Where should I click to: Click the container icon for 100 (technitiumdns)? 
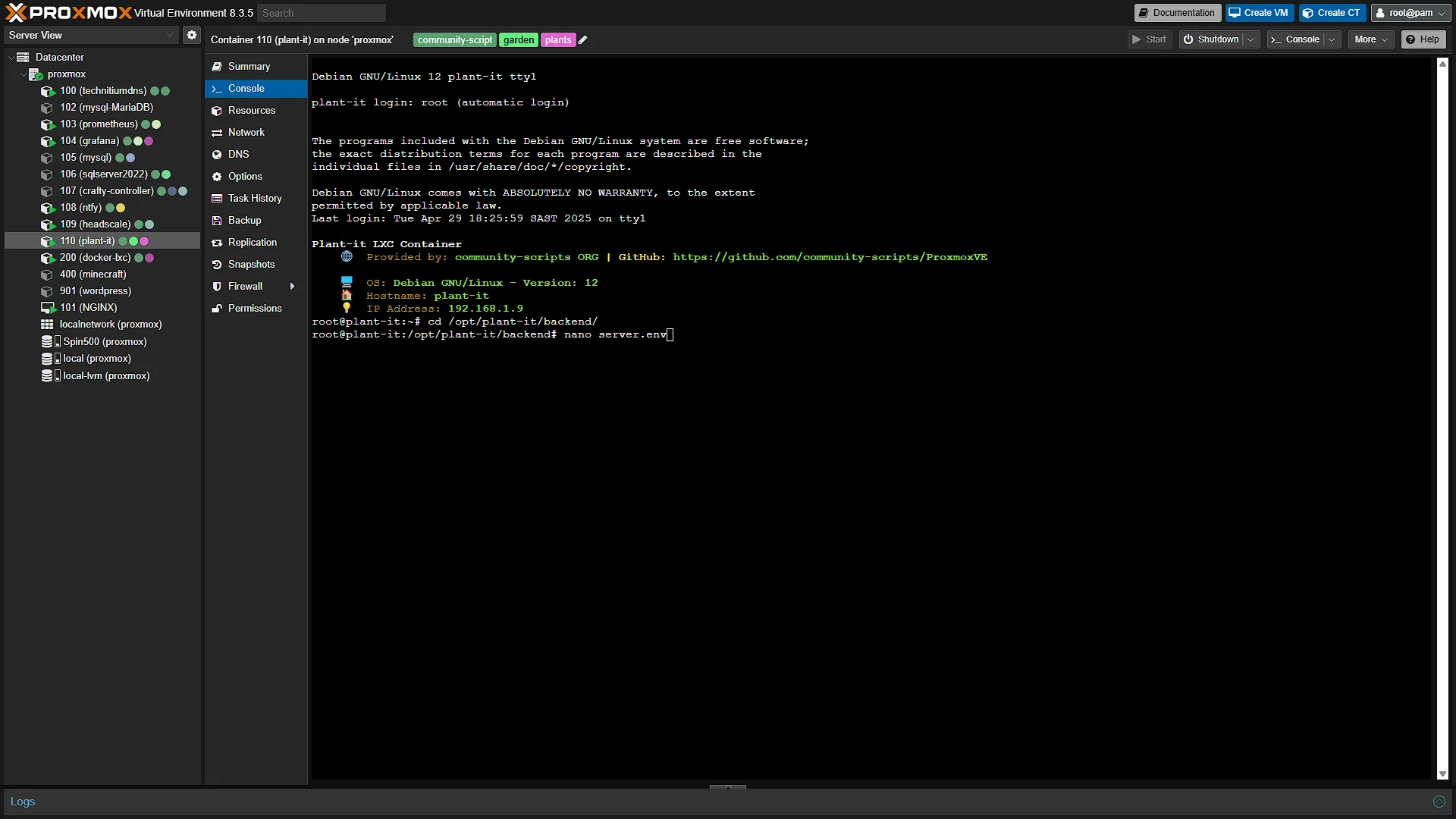pyautogui.click(x=47, y=91)
